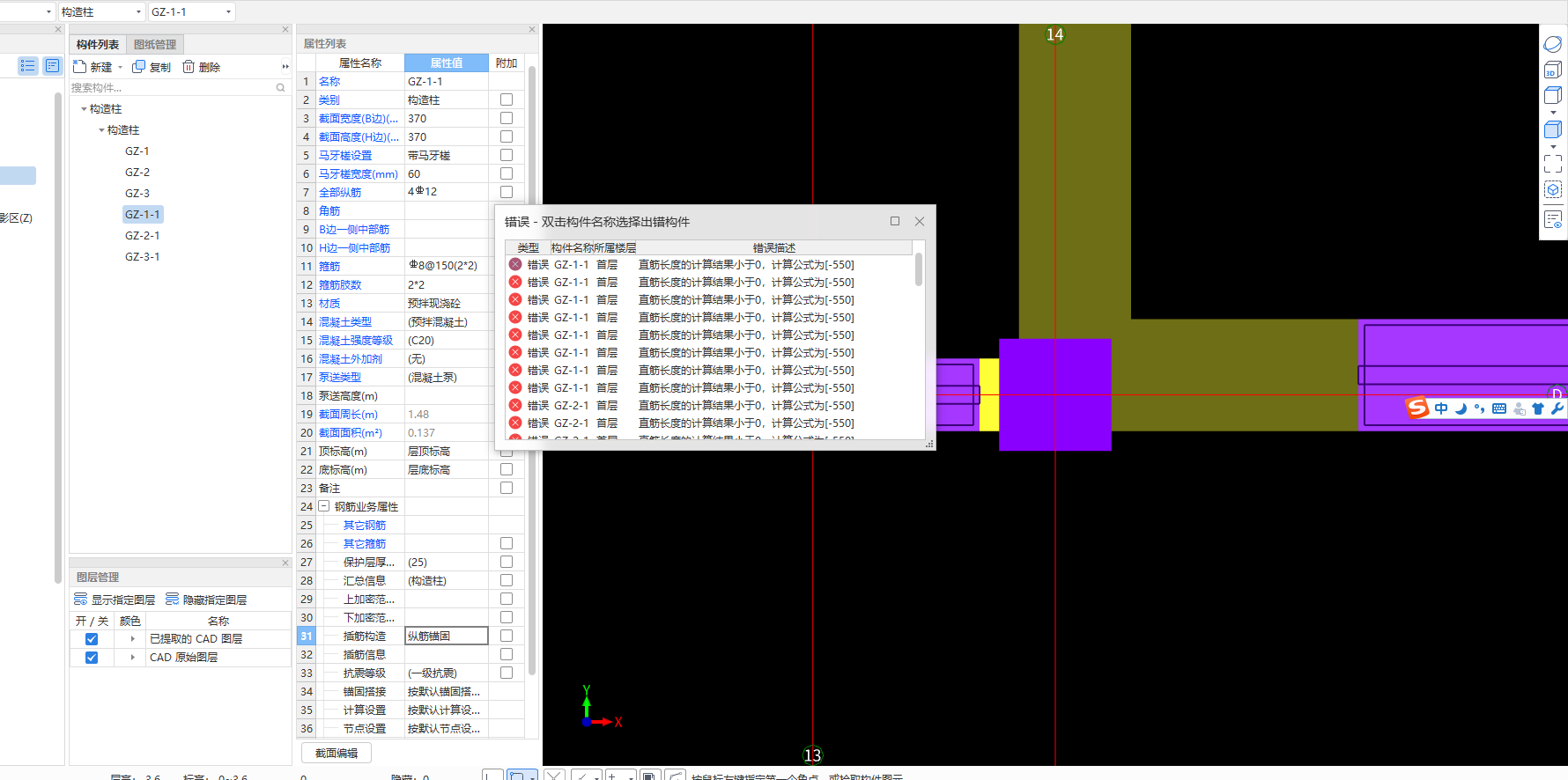Click the 全部纵筋 property name link
The height and width of the screenshot is (780, 1568).
click(340, 193)
